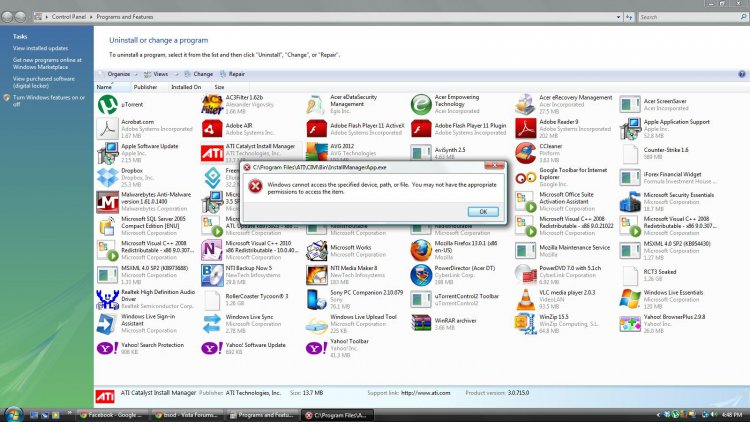Switch to Programs and Features taskbar button

262,415
